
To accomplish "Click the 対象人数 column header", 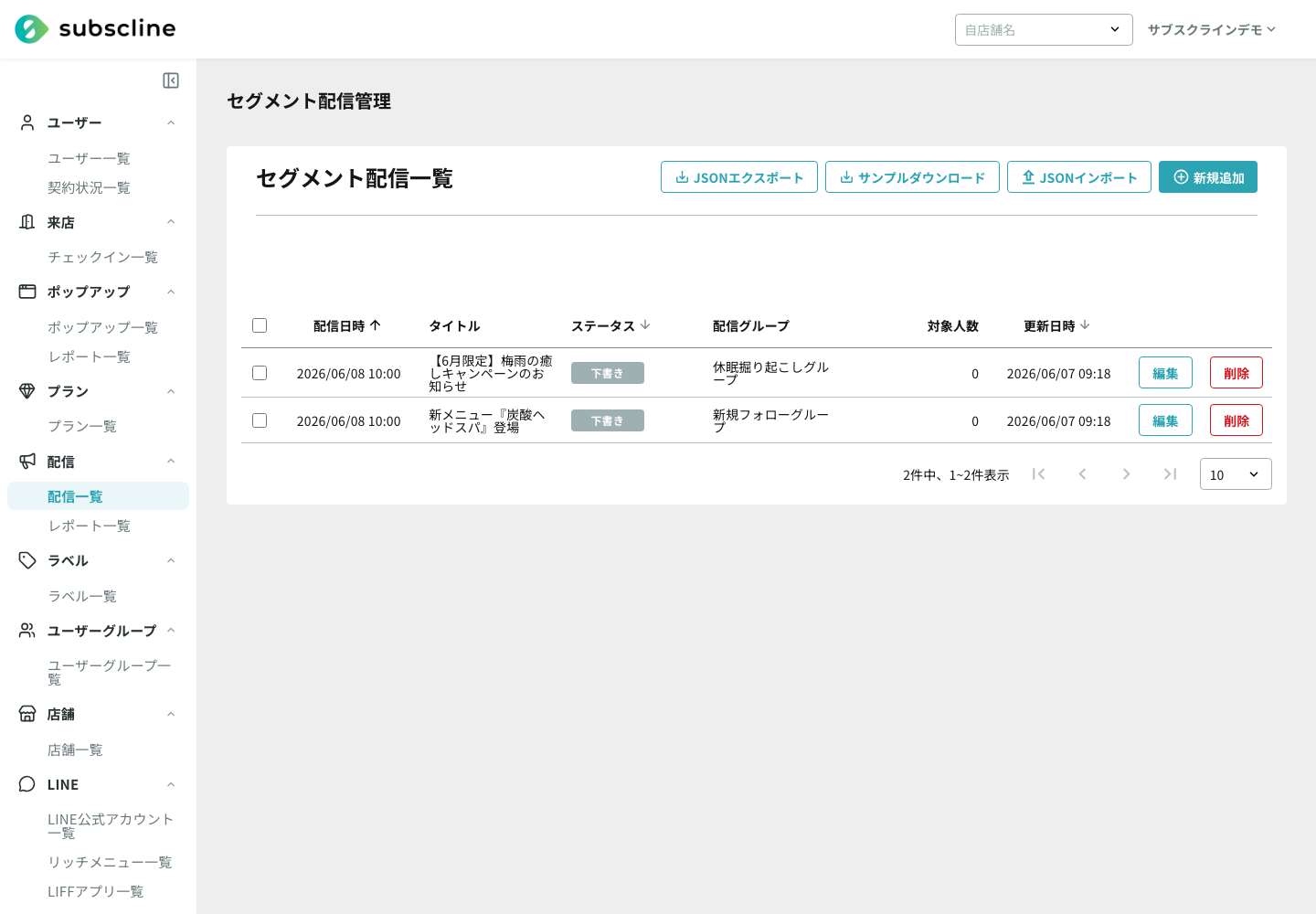I will (x=952, y=325).
